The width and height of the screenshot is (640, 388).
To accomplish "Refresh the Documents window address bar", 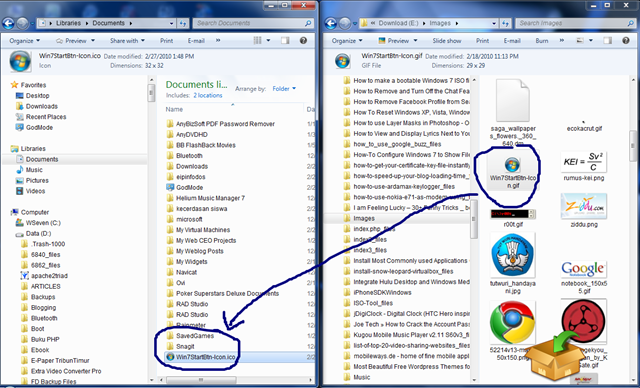I will (183, 24).
